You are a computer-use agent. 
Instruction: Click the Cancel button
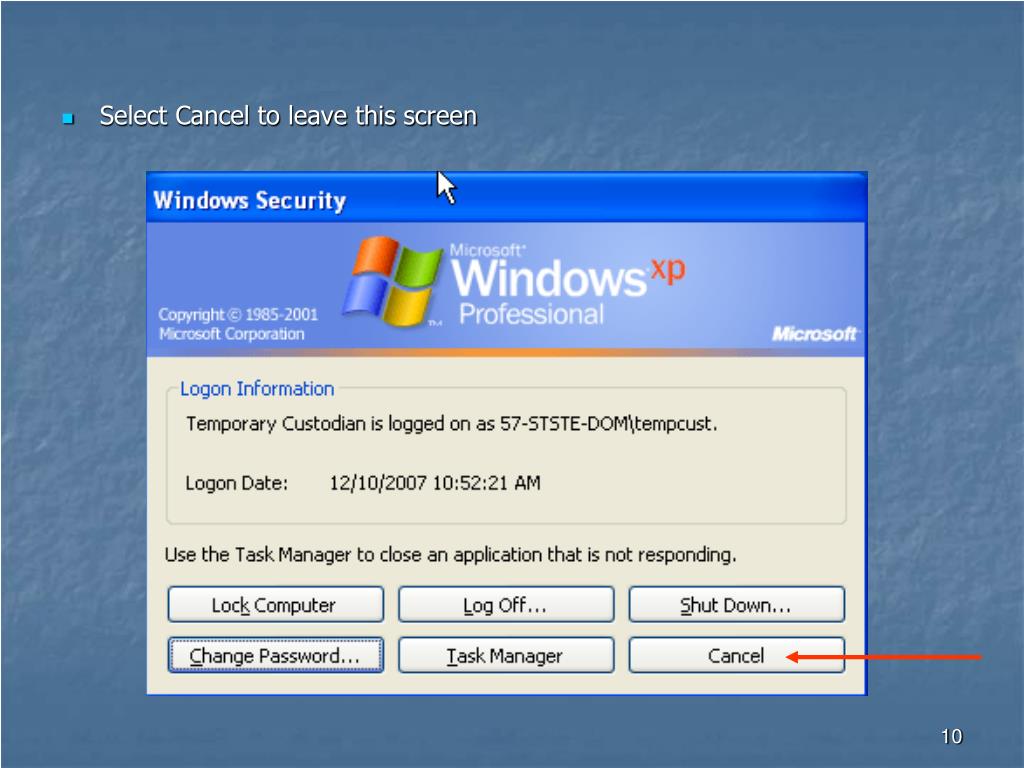[x=736, y=655]
